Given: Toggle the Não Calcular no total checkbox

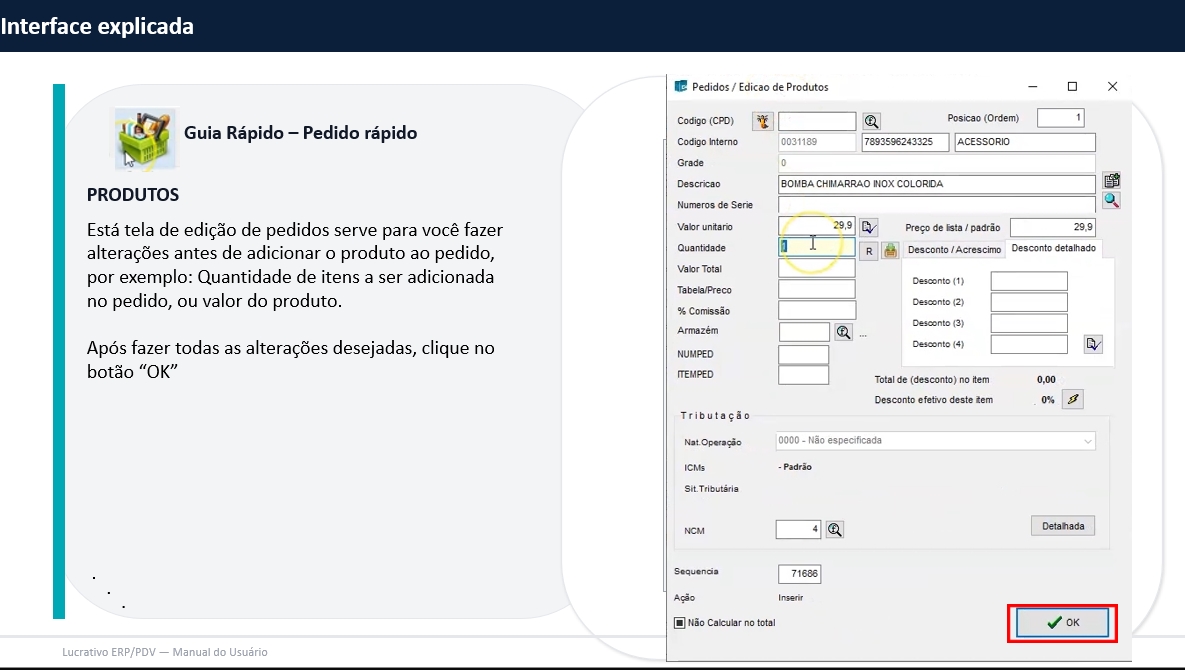Looking at the screenshot, I should 680,623.
